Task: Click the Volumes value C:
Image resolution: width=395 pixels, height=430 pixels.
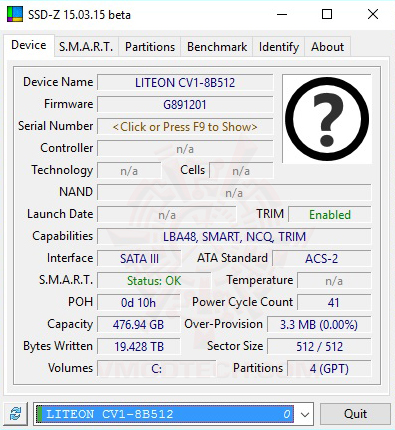Action: (156, 369)
